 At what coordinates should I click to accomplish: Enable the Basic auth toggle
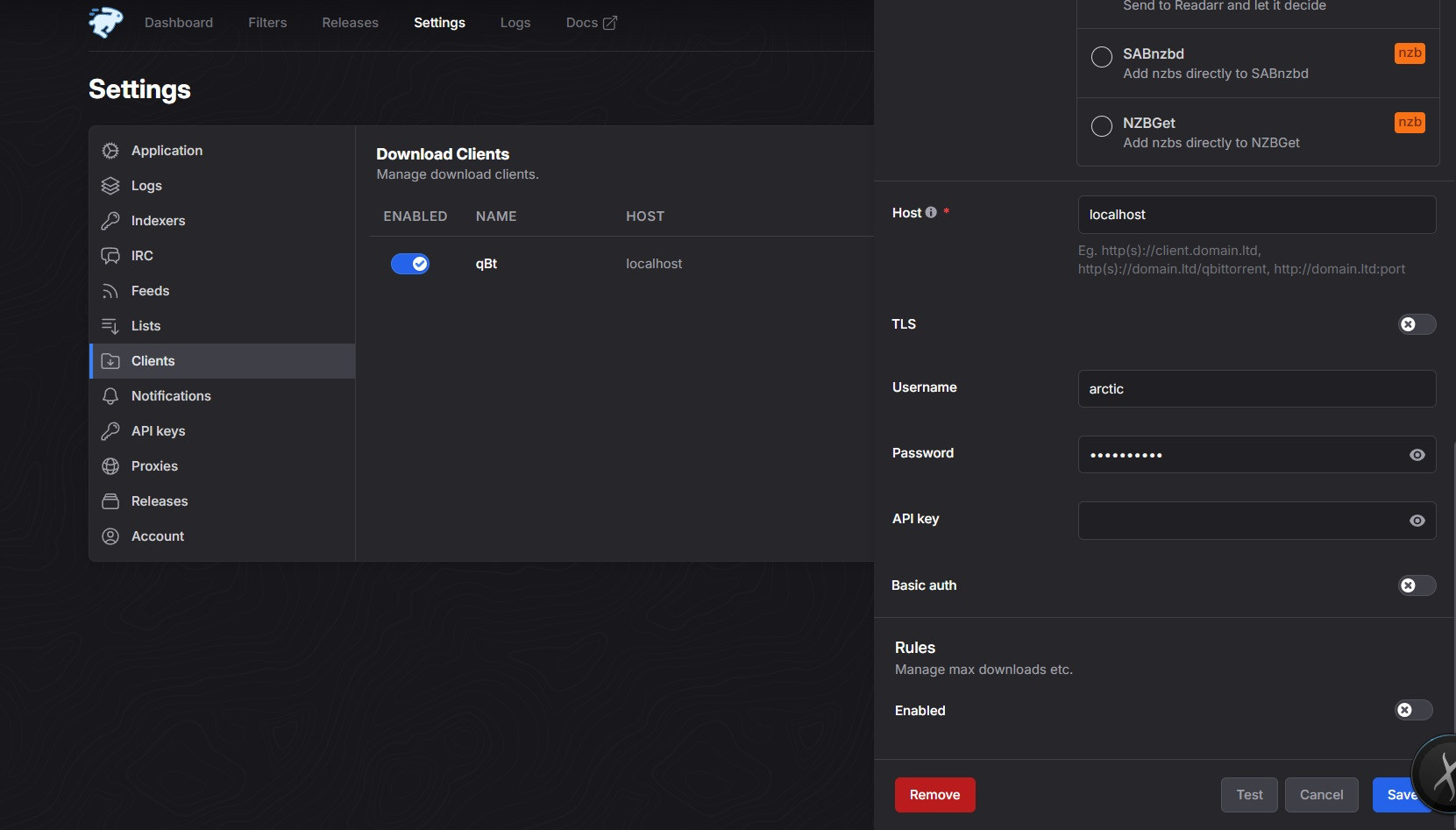point(1417,585)
